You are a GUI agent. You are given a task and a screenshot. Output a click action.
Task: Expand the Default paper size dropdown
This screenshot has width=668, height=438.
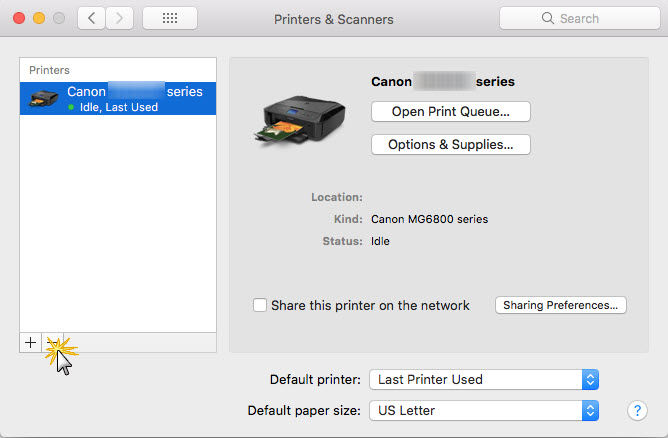tap(484, 410)
